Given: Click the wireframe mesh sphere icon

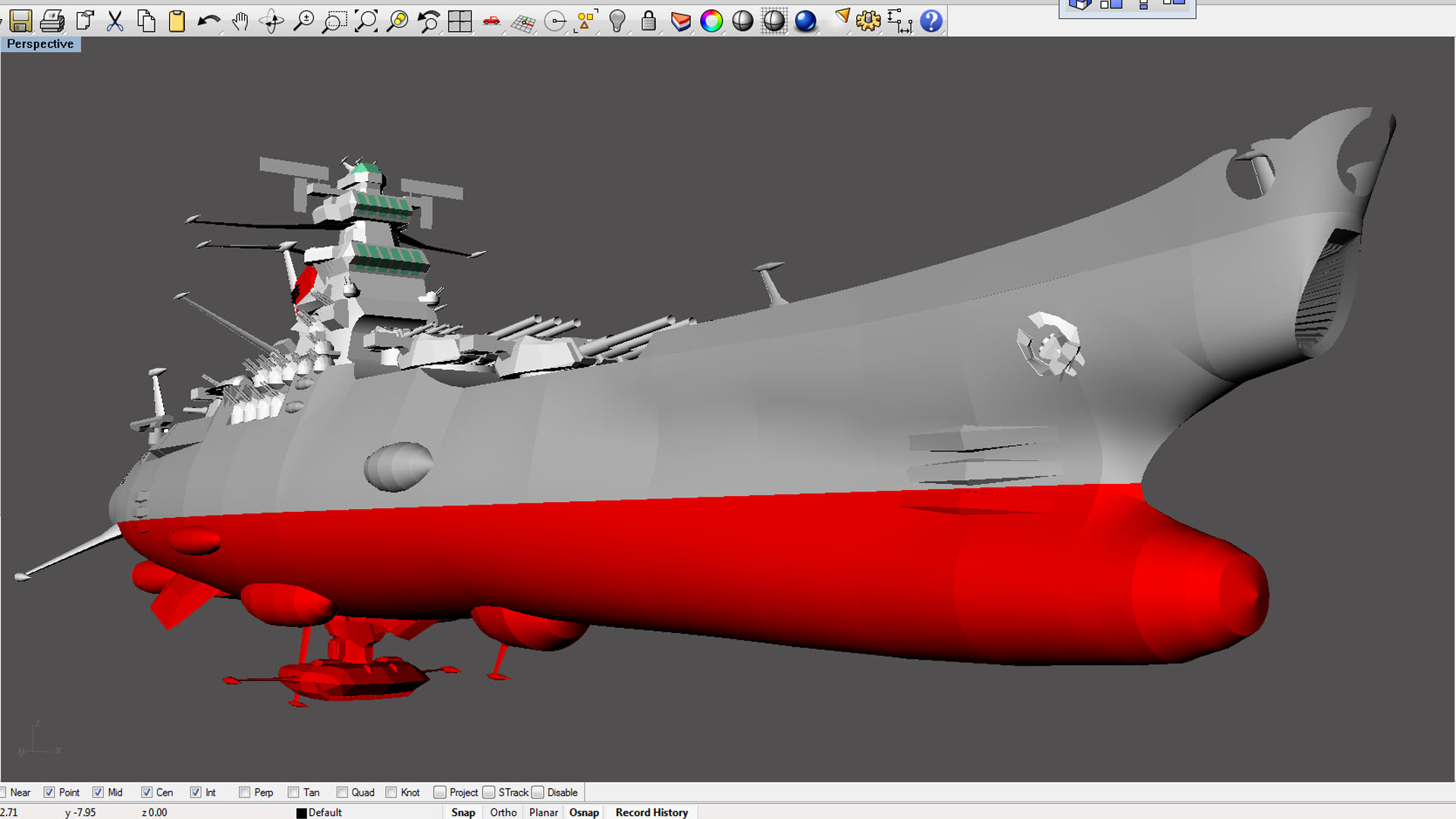Looking at the screenshot, I should (x=774, y=20).
